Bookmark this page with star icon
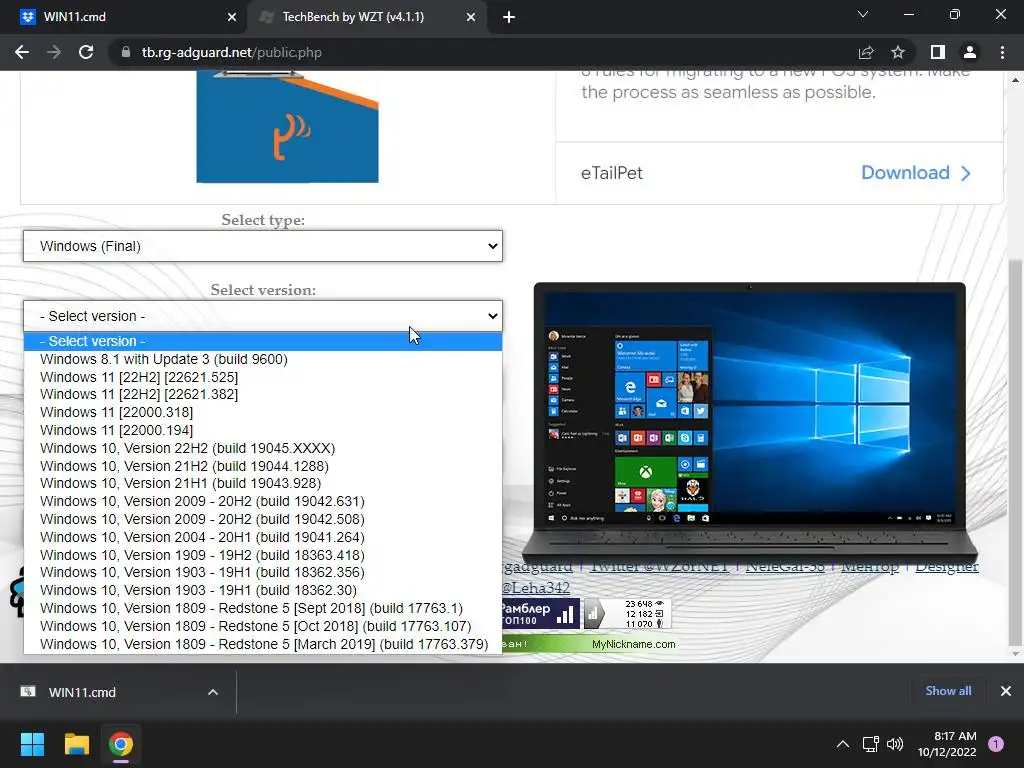Viewport: 1024px width, 768px height. (898, 52)
